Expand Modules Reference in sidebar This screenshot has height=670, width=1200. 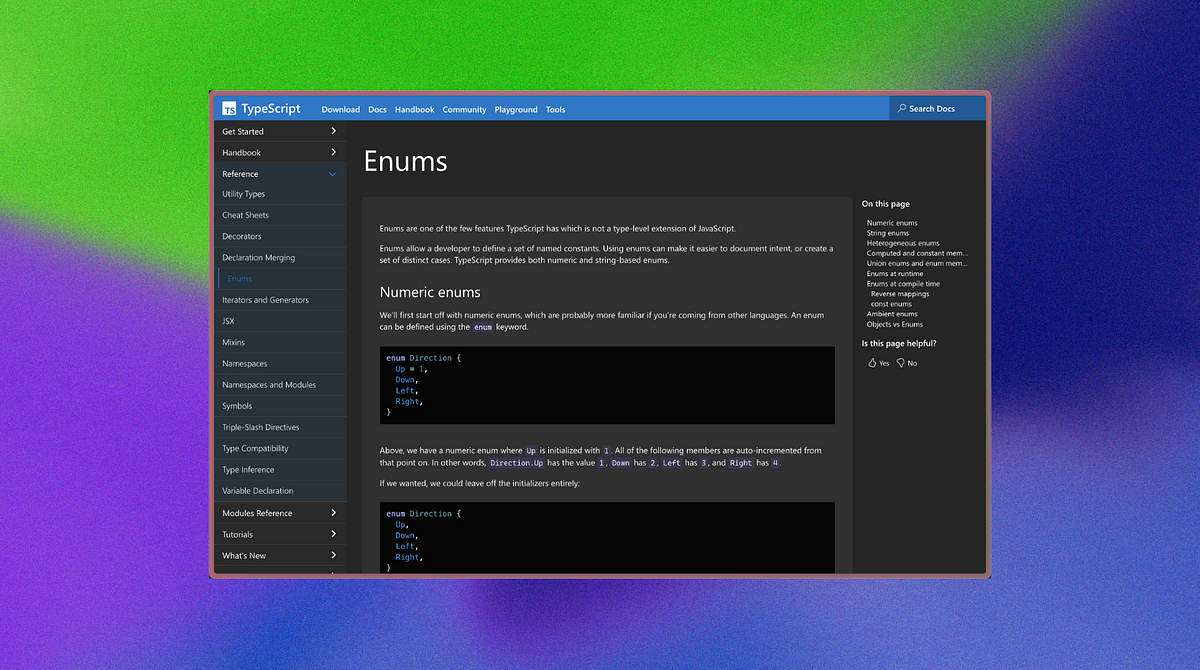(x=280, y=513)
